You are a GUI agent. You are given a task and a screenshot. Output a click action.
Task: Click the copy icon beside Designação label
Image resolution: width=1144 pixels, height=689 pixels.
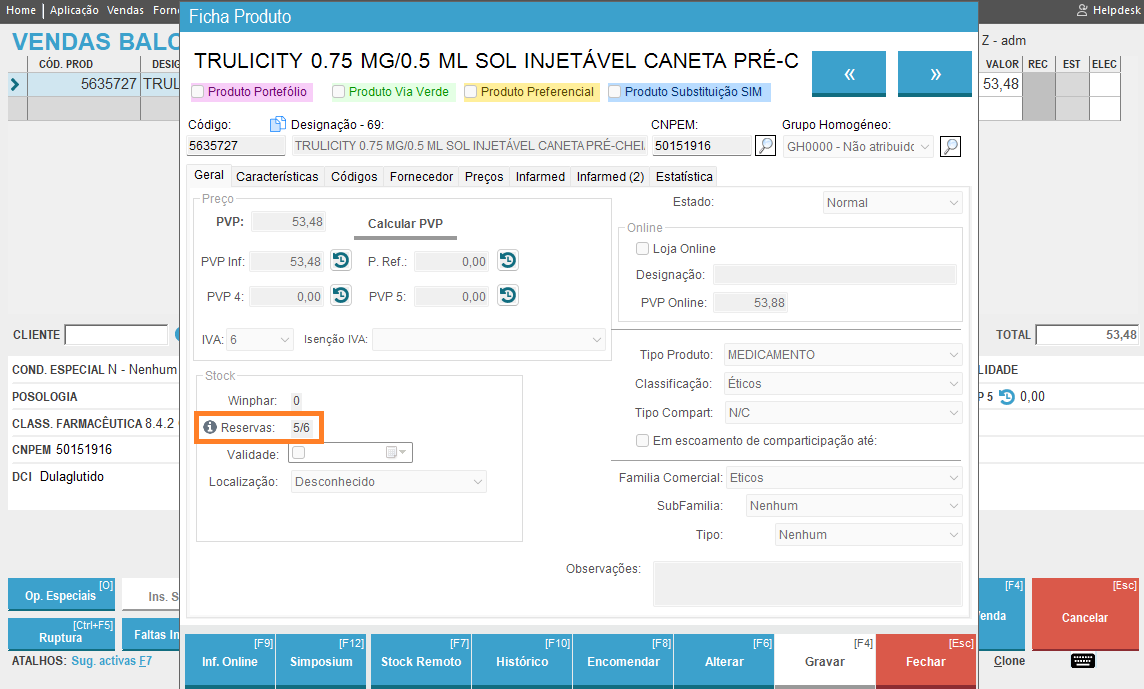tap(277, 124)
